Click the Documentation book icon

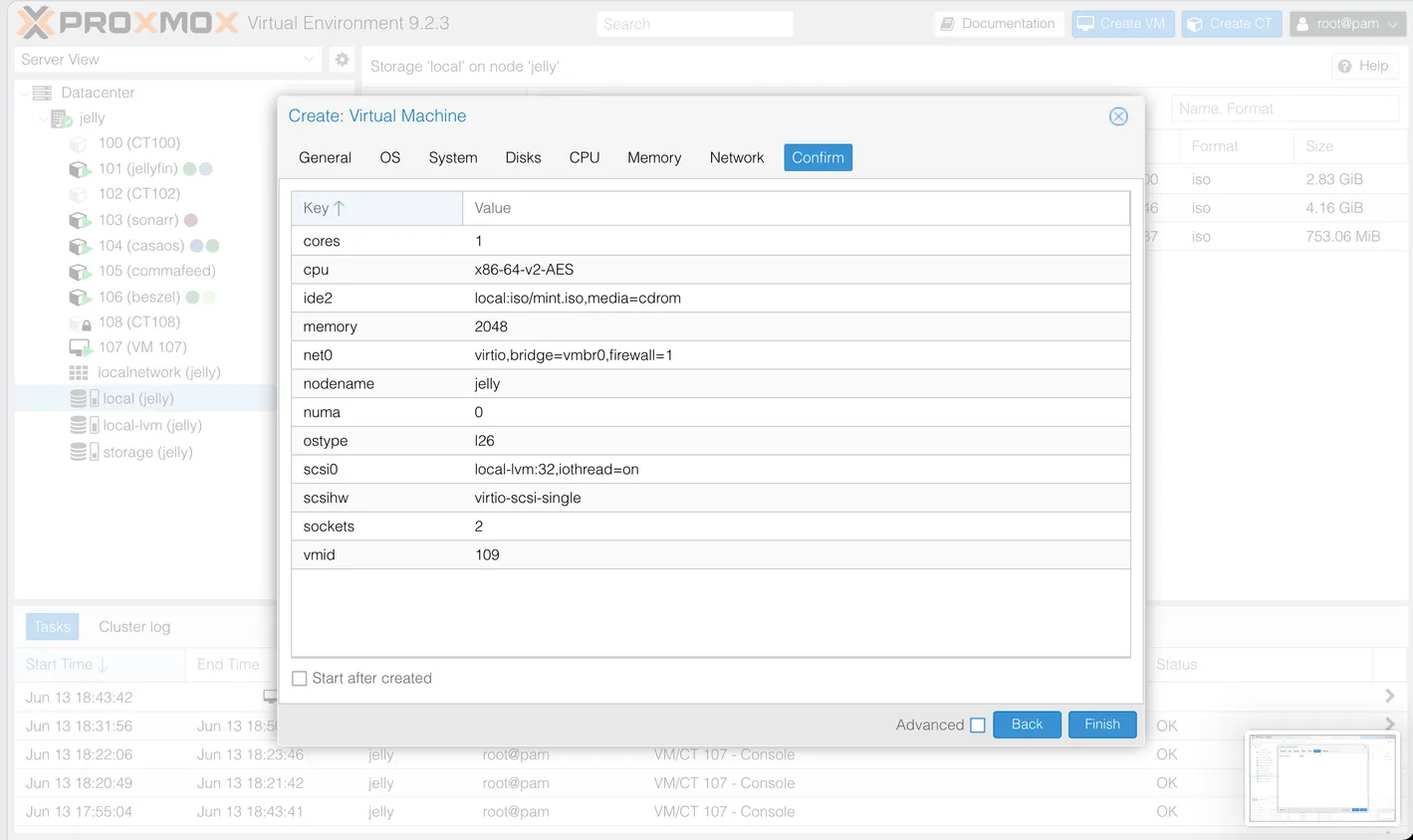pos(948,24)
